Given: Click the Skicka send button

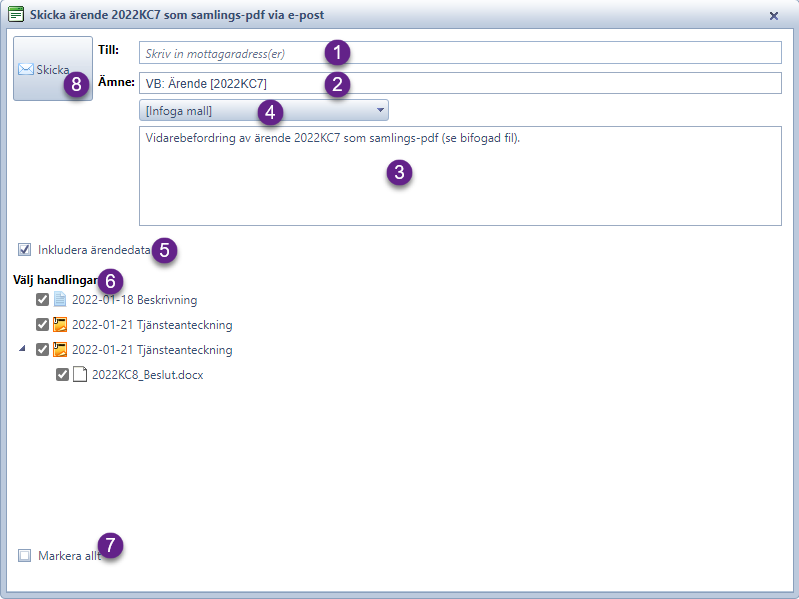Looking at the screenshot, I should pyautogui.click(x=52, y=68).
